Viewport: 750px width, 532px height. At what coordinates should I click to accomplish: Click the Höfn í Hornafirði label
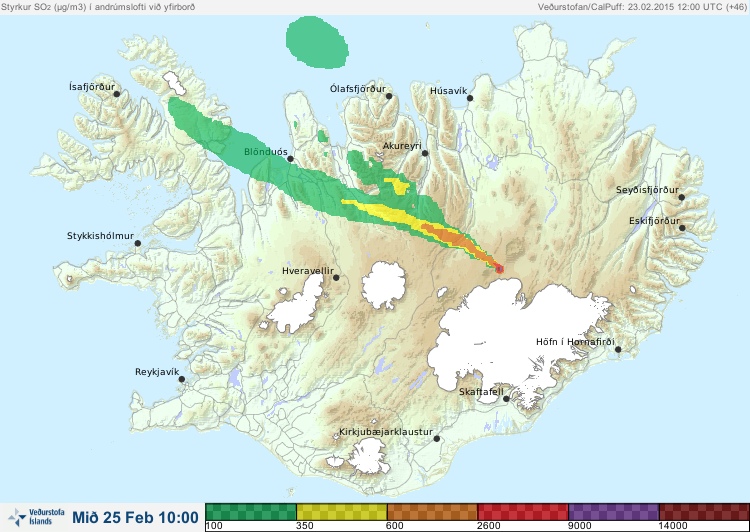click(575, 342)
